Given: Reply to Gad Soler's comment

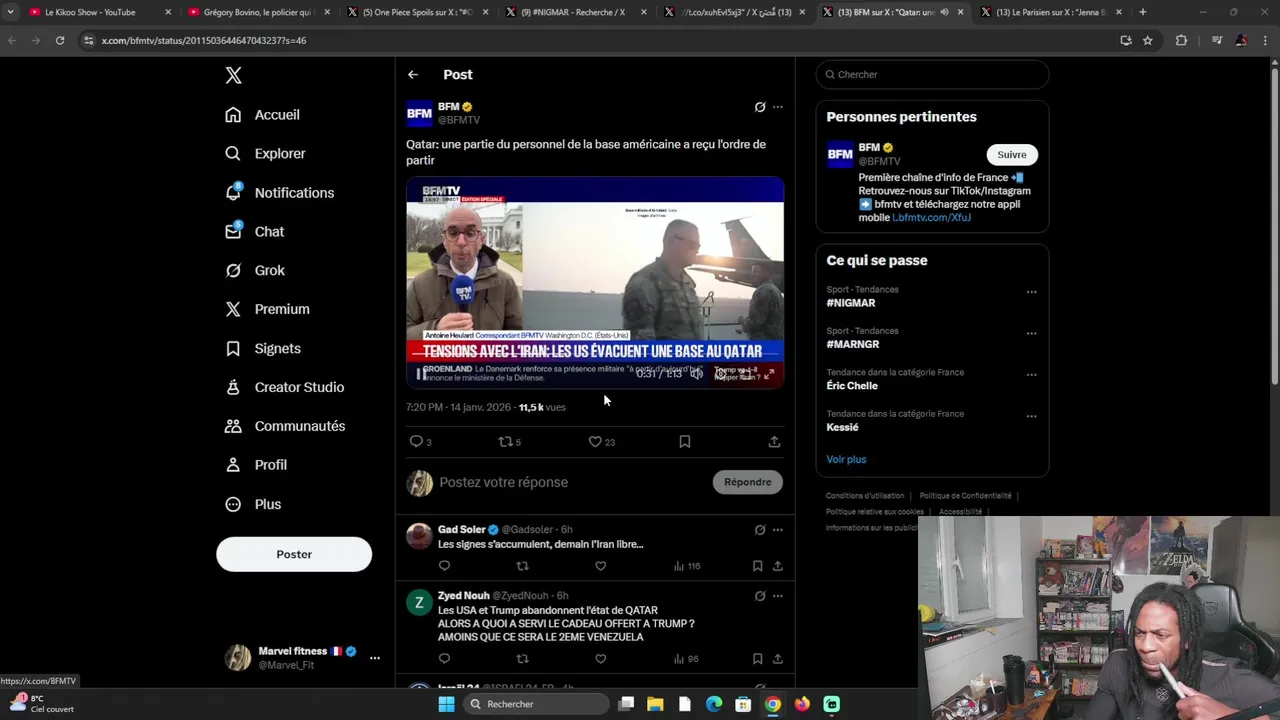Looking at the screenshot, I should point(445,566).
